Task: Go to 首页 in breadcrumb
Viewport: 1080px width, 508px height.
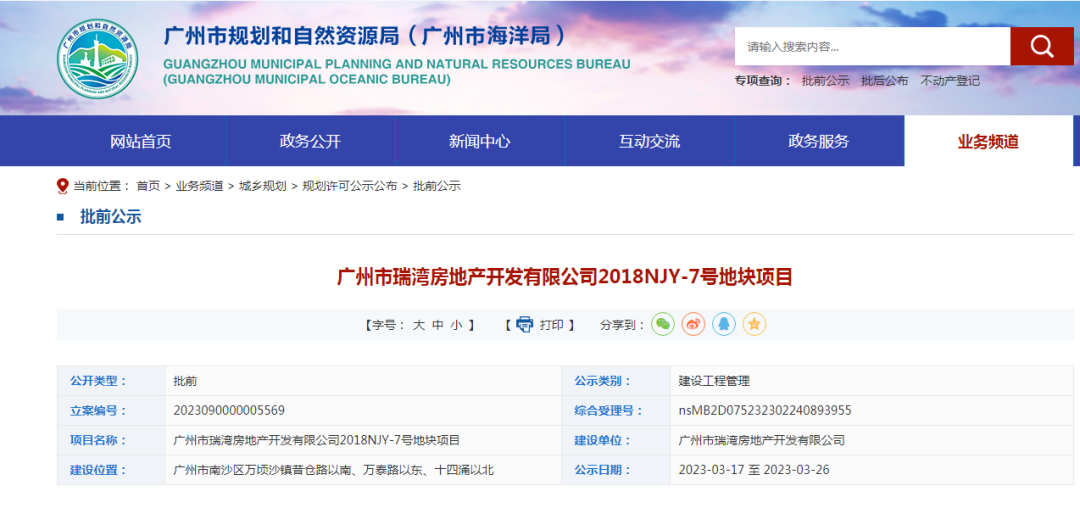Action: (x=148, y=186)
